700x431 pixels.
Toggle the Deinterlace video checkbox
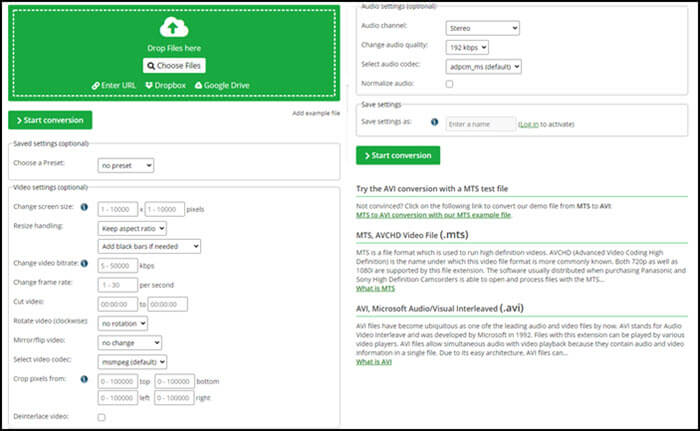click(102, 416)
